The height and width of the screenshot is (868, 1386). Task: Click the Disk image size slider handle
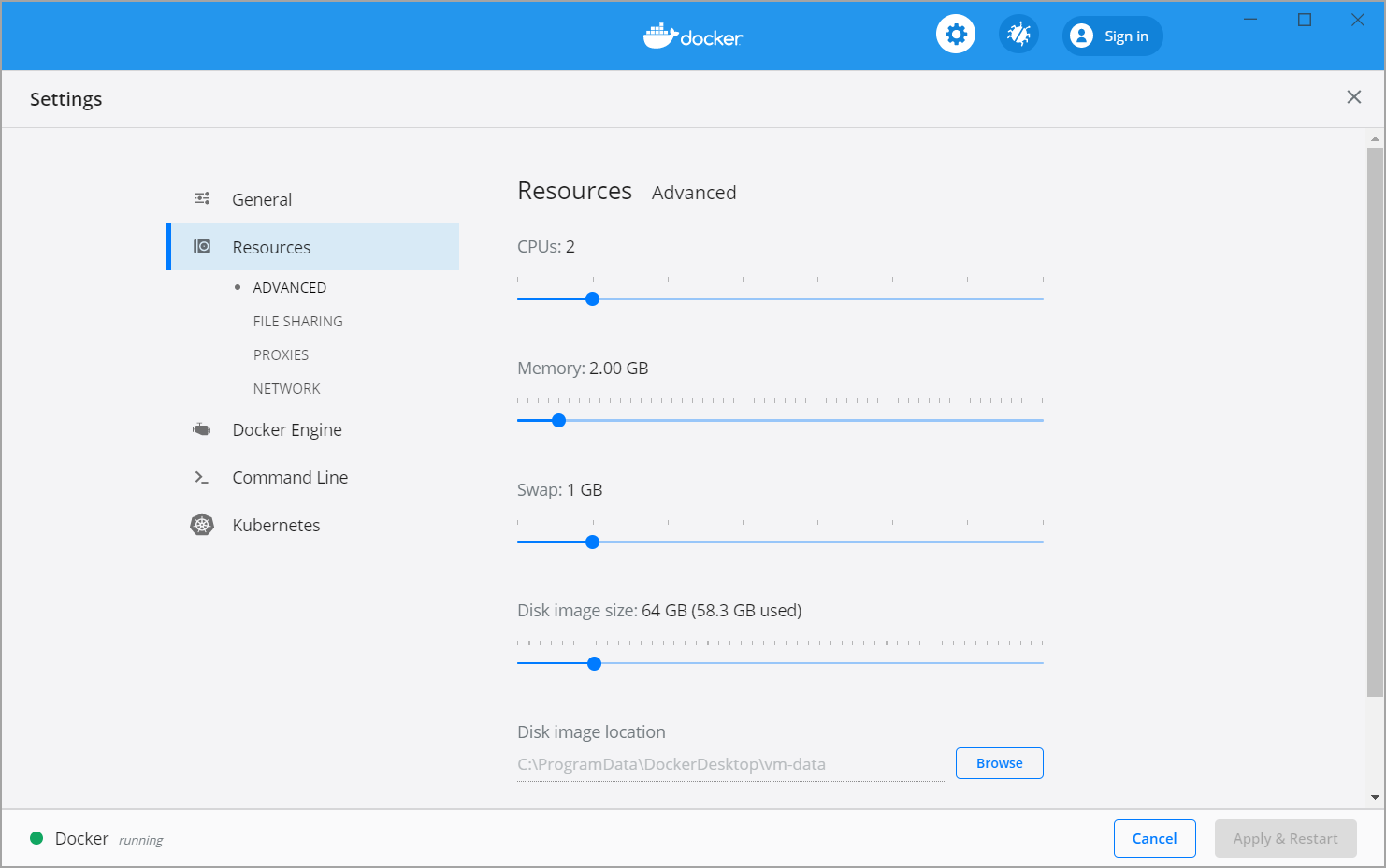(594, 664)
